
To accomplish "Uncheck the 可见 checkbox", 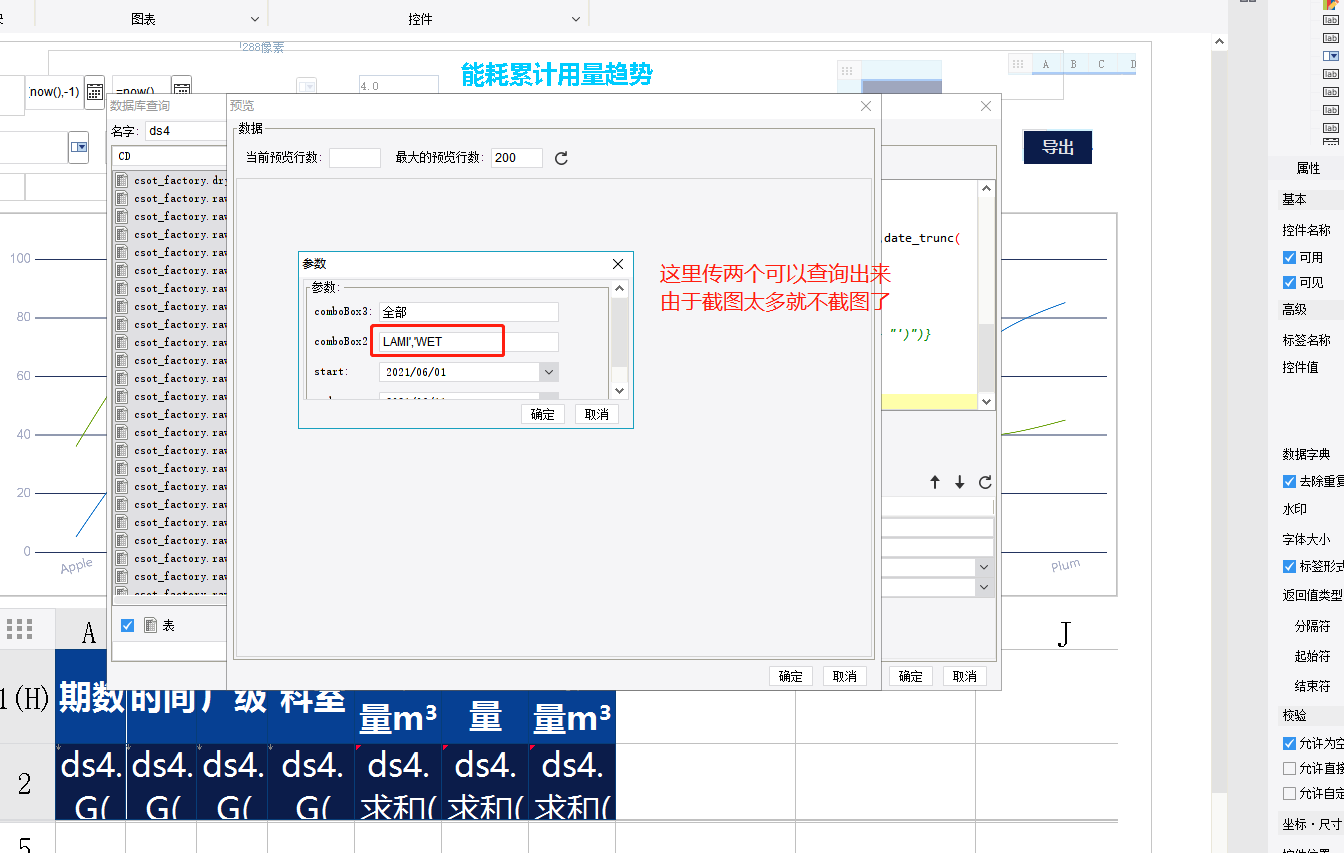I will [1289, 282].
